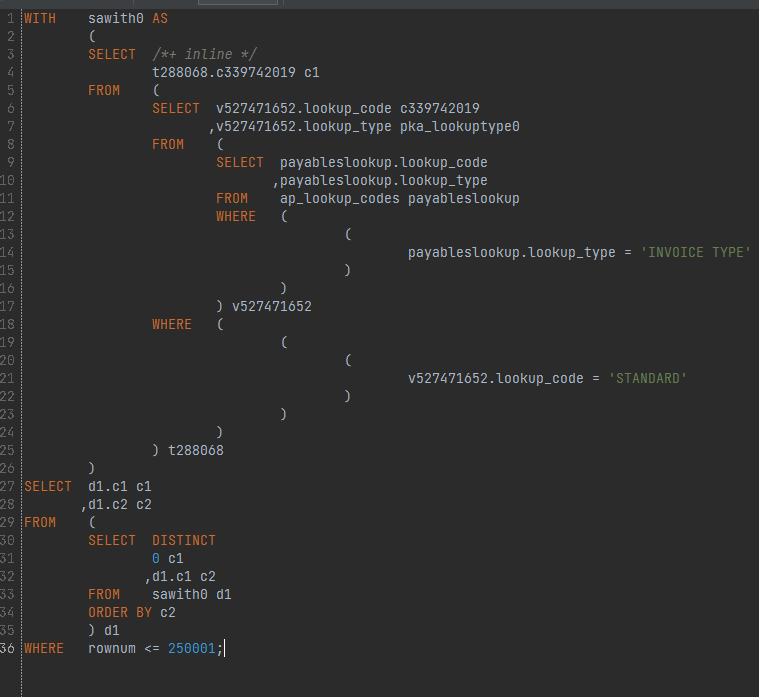Click 'pka_lookuptype0' alias

coord(459,127)
